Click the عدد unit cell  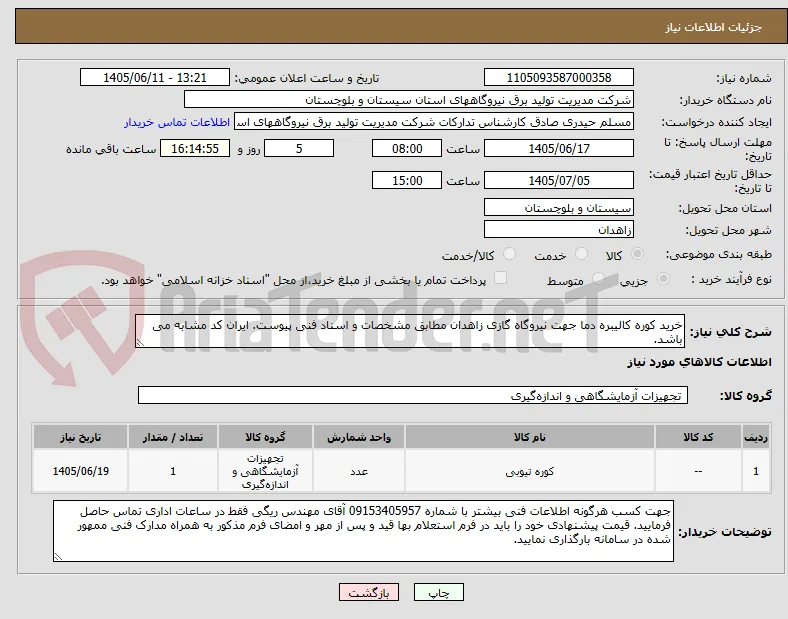click(x=359, y=471)
